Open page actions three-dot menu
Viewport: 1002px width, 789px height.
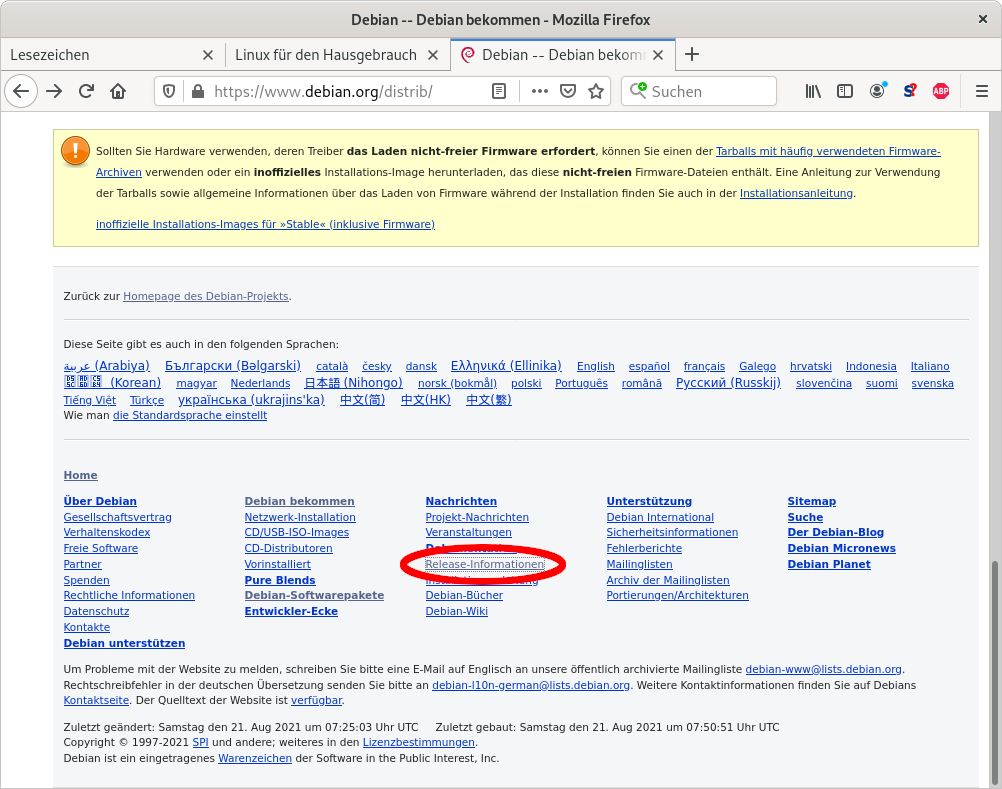(x=540, y=91)
